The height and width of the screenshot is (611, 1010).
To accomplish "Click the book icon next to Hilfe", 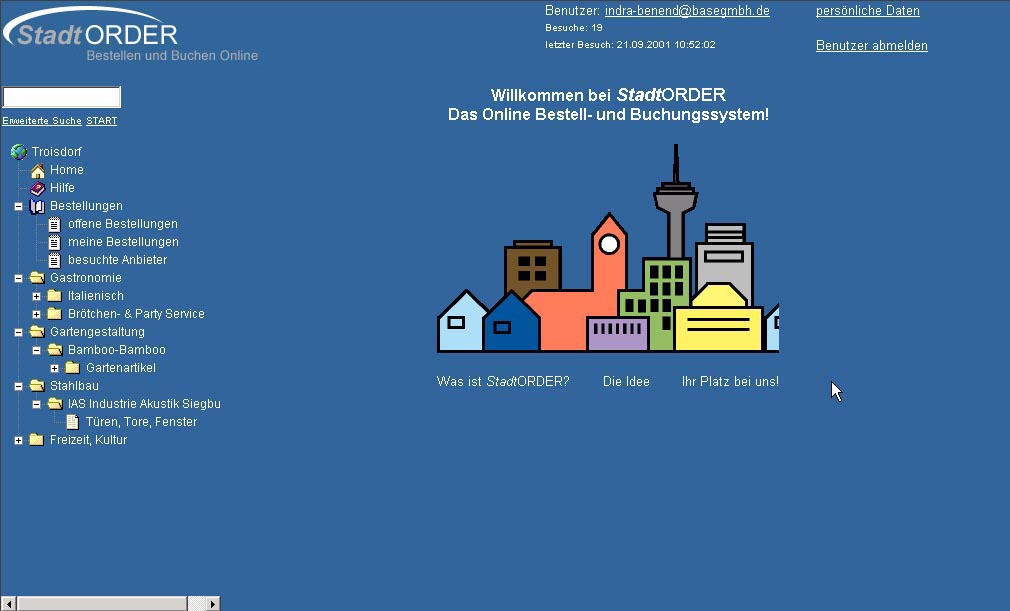I will (x=38, y=188).
